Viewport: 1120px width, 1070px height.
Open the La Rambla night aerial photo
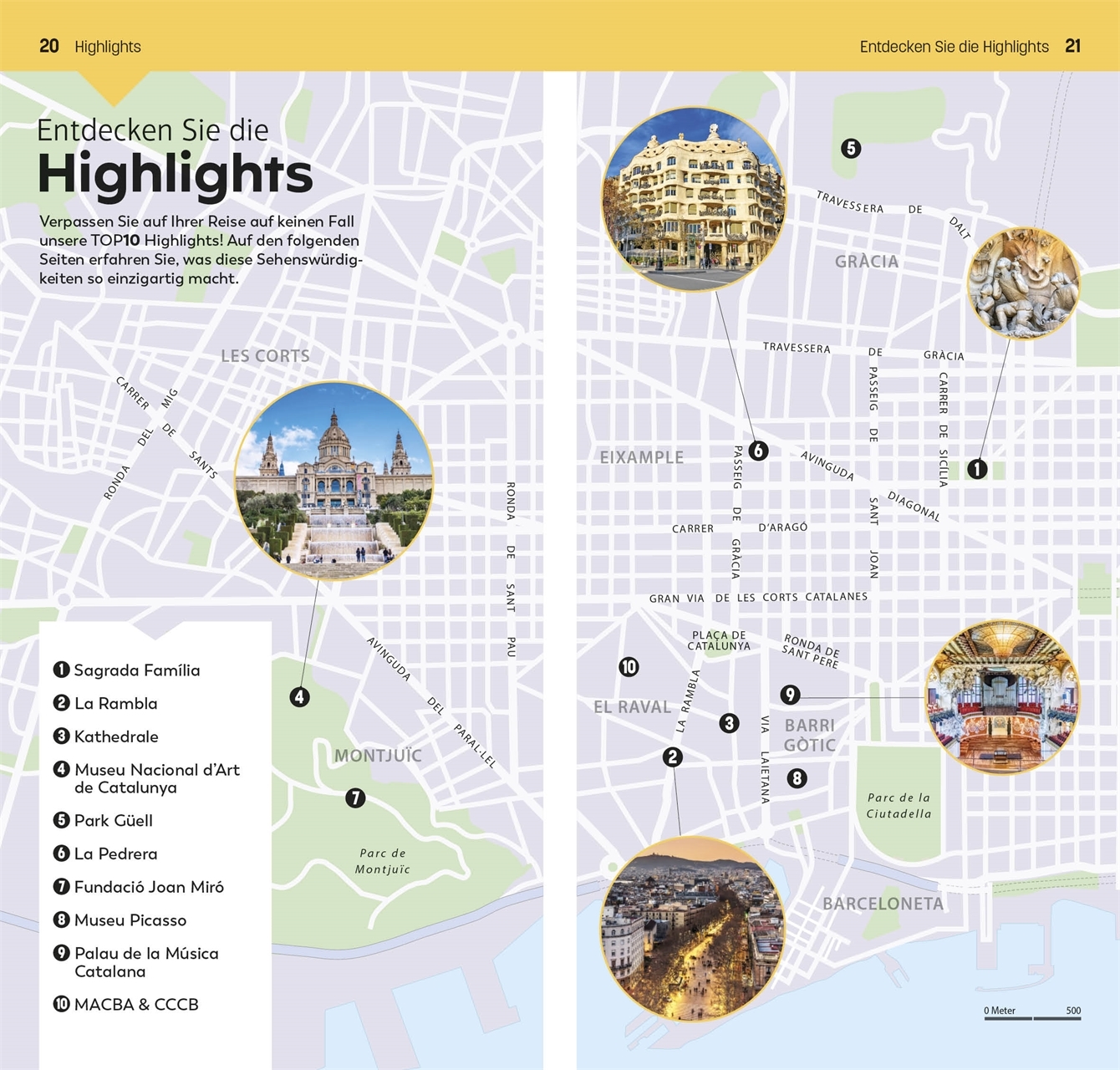692,928
